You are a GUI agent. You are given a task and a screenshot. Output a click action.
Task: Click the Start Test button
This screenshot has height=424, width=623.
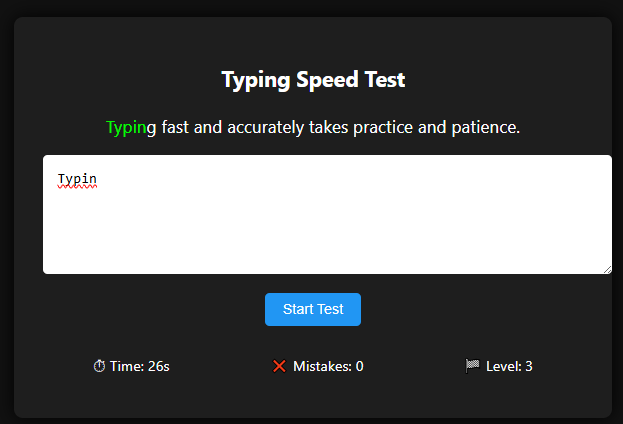[x=312, y=309]
